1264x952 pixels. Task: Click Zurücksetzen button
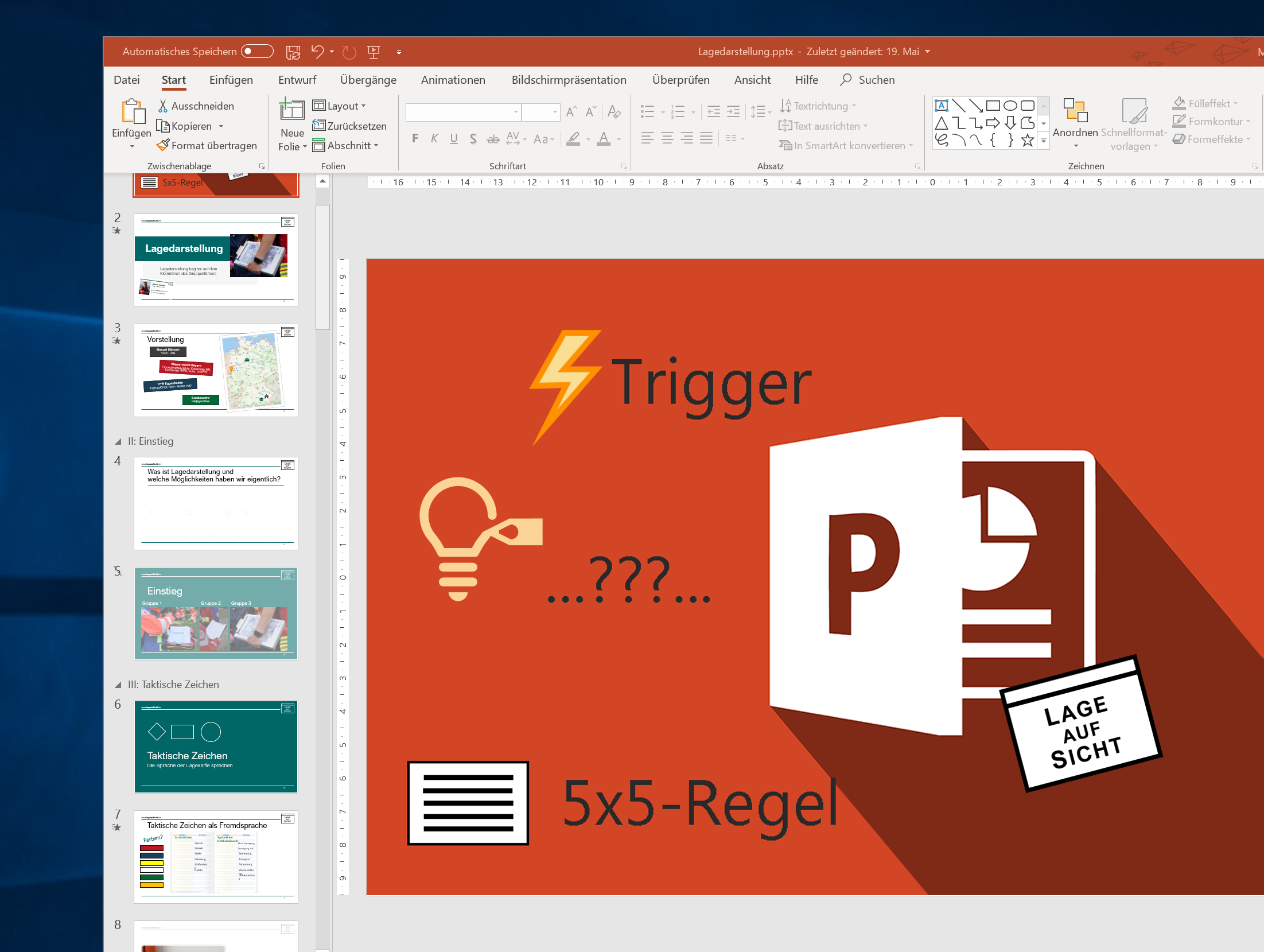pyautogui.click(x=349, y=126)
